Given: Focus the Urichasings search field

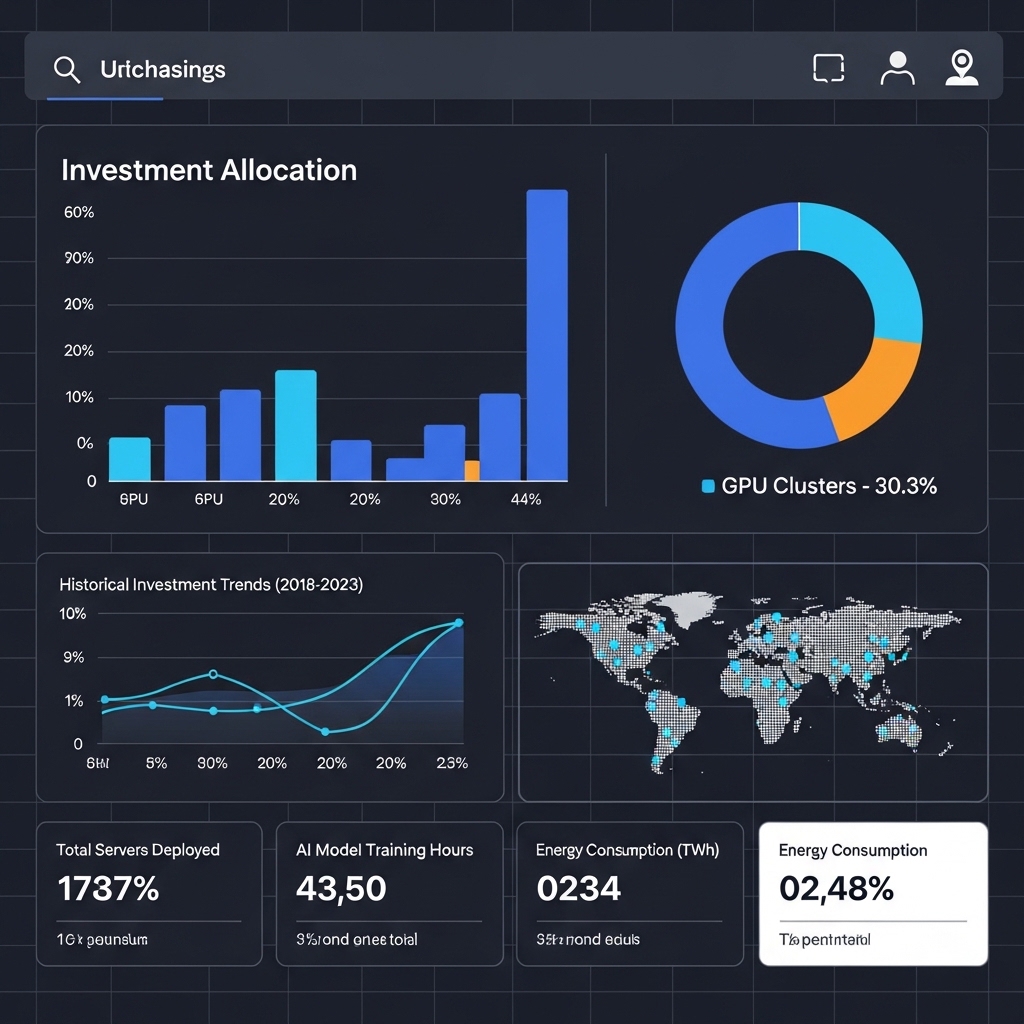Looking at the screenshot, I should click(x=418, y=69).
